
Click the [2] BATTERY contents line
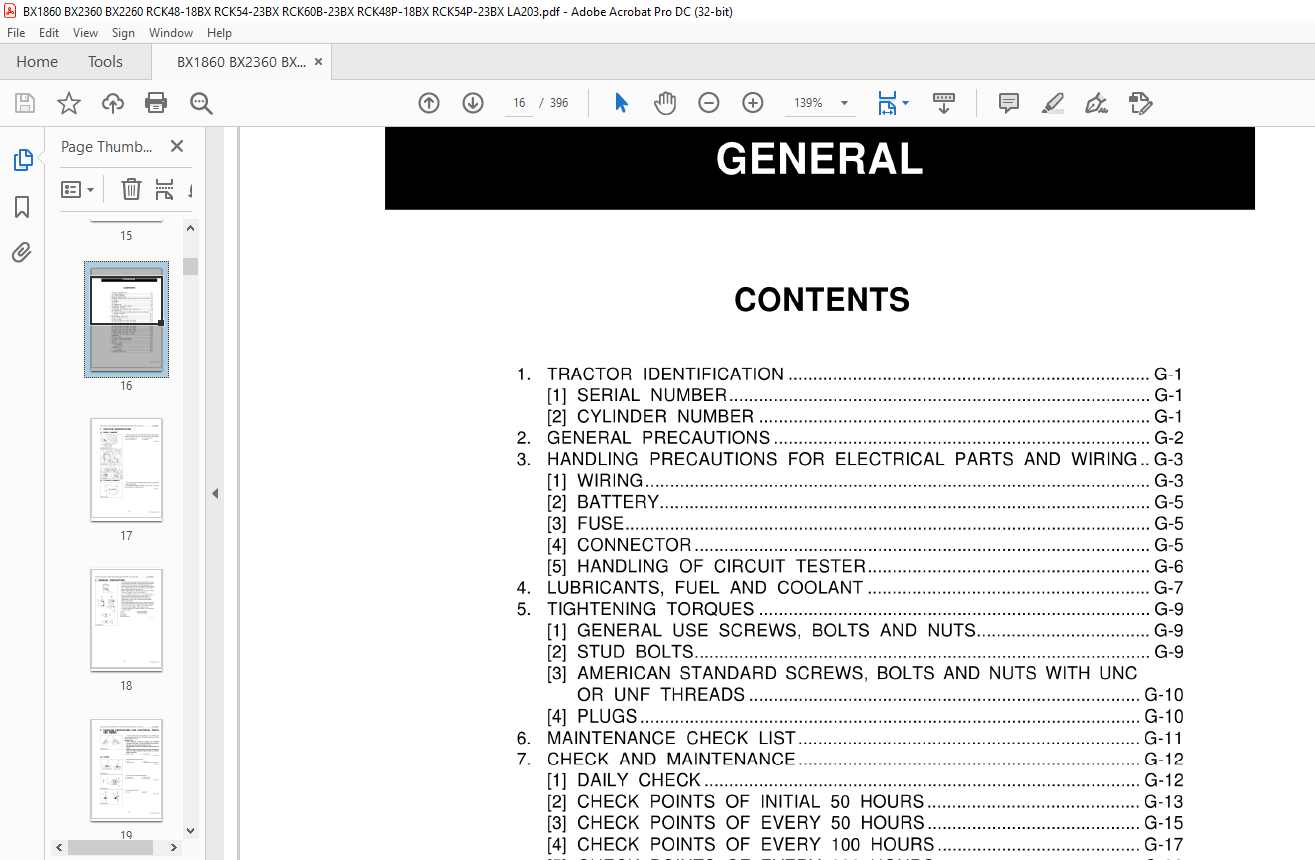865,502
